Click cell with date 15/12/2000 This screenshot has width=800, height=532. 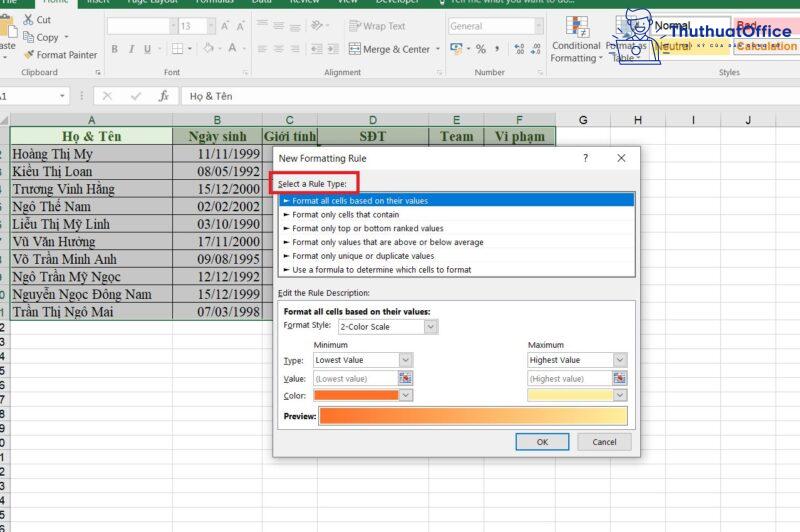point(218,189)
